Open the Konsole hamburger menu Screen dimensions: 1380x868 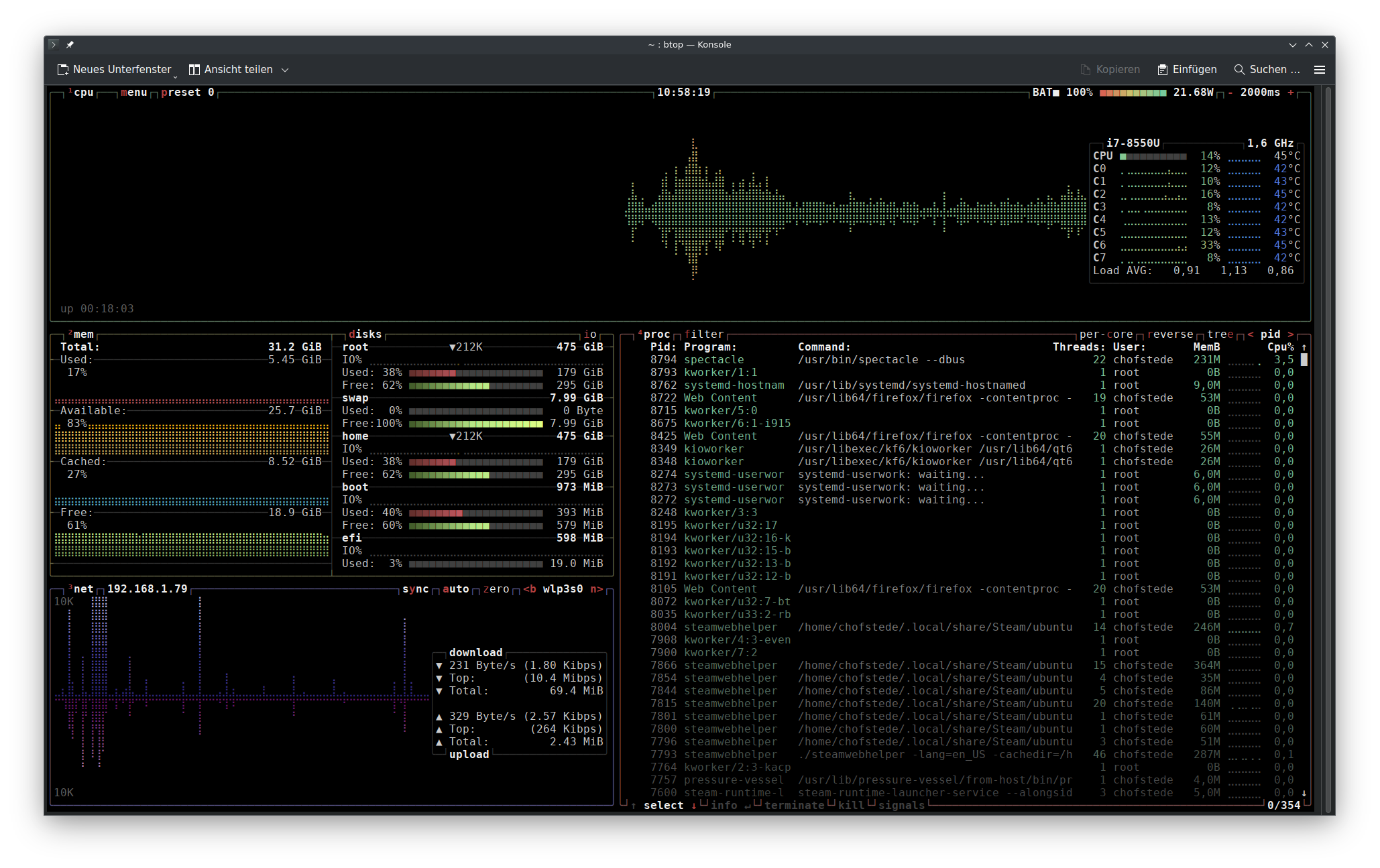(x=1319, y=70)
